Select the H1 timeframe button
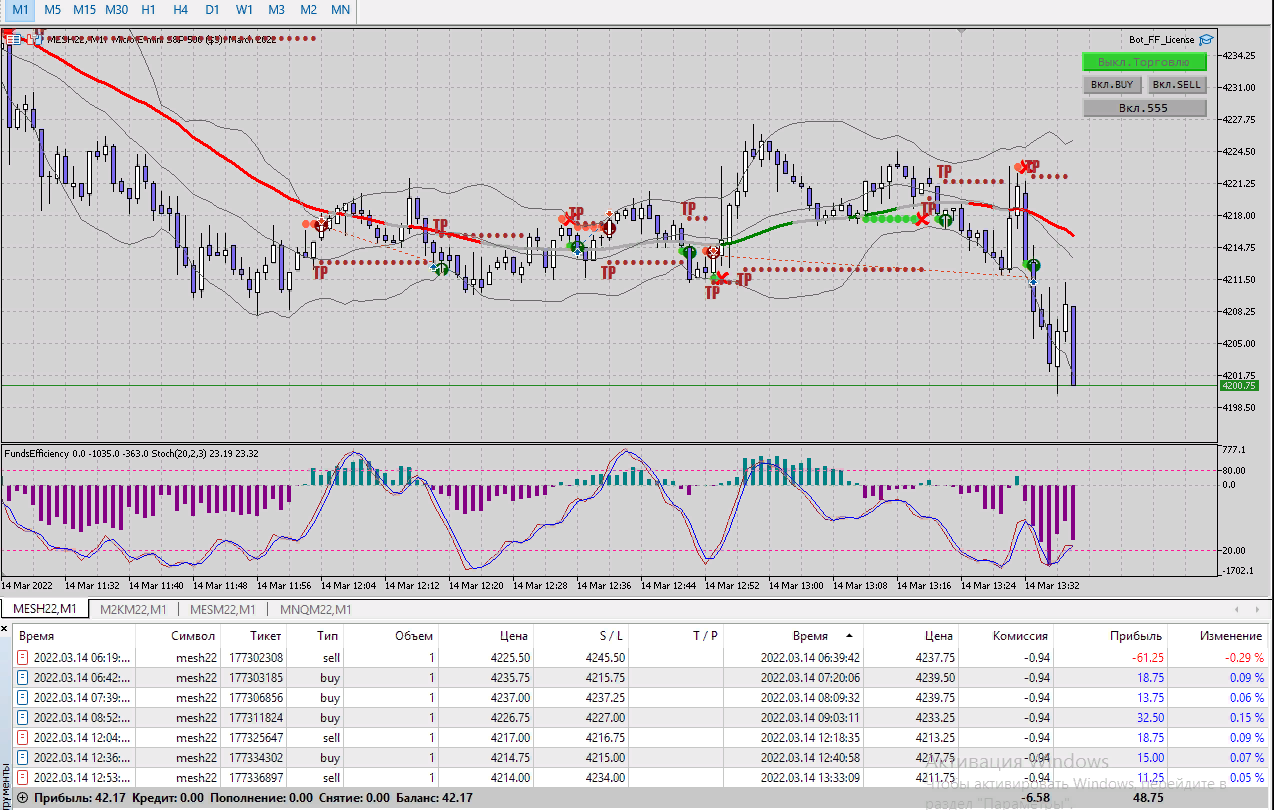This screenshot has height=810, width=1274. (x=148, y=9)
